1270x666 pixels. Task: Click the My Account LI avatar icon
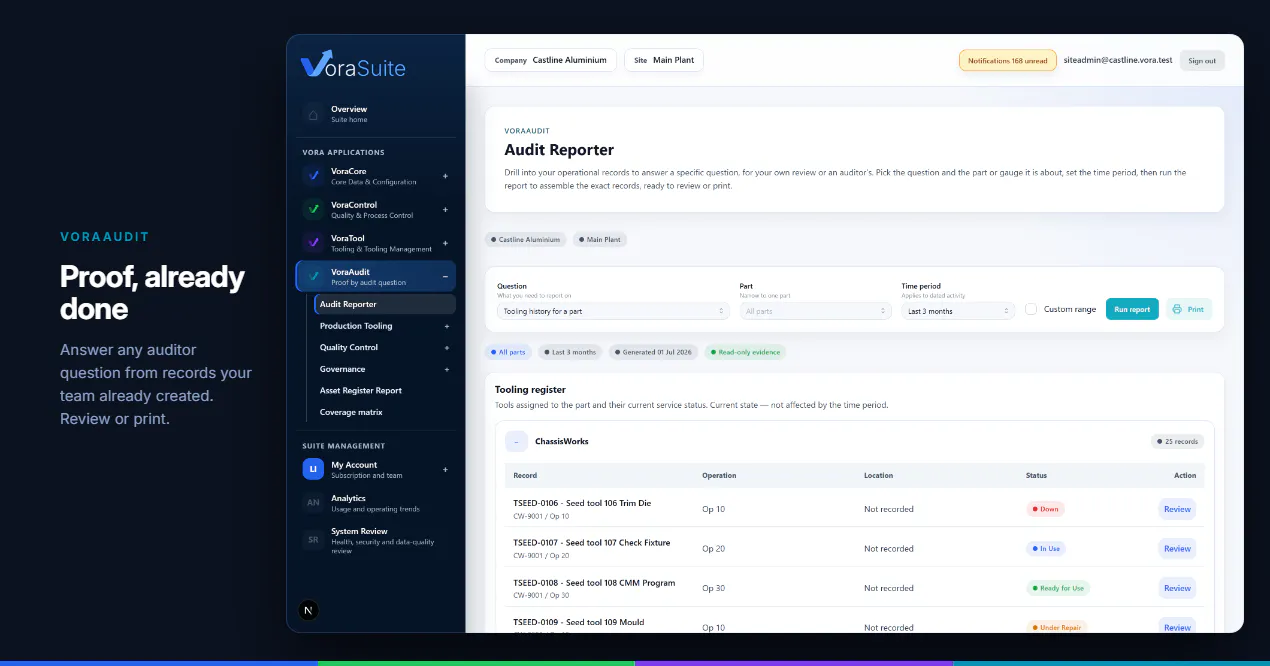point(313,469)
